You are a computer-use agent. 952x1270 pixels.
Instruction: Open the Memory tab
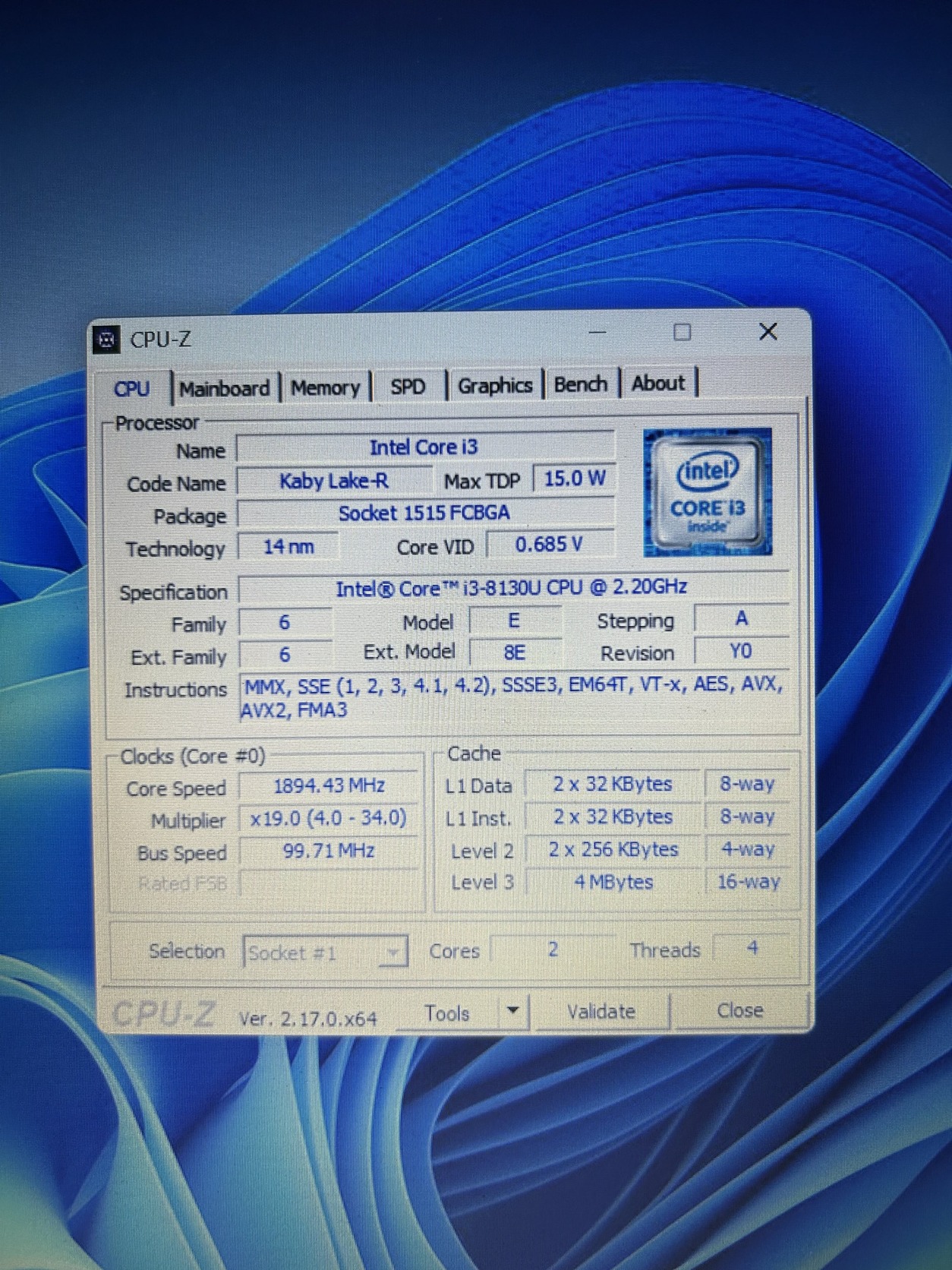click(x=326, y=387)
